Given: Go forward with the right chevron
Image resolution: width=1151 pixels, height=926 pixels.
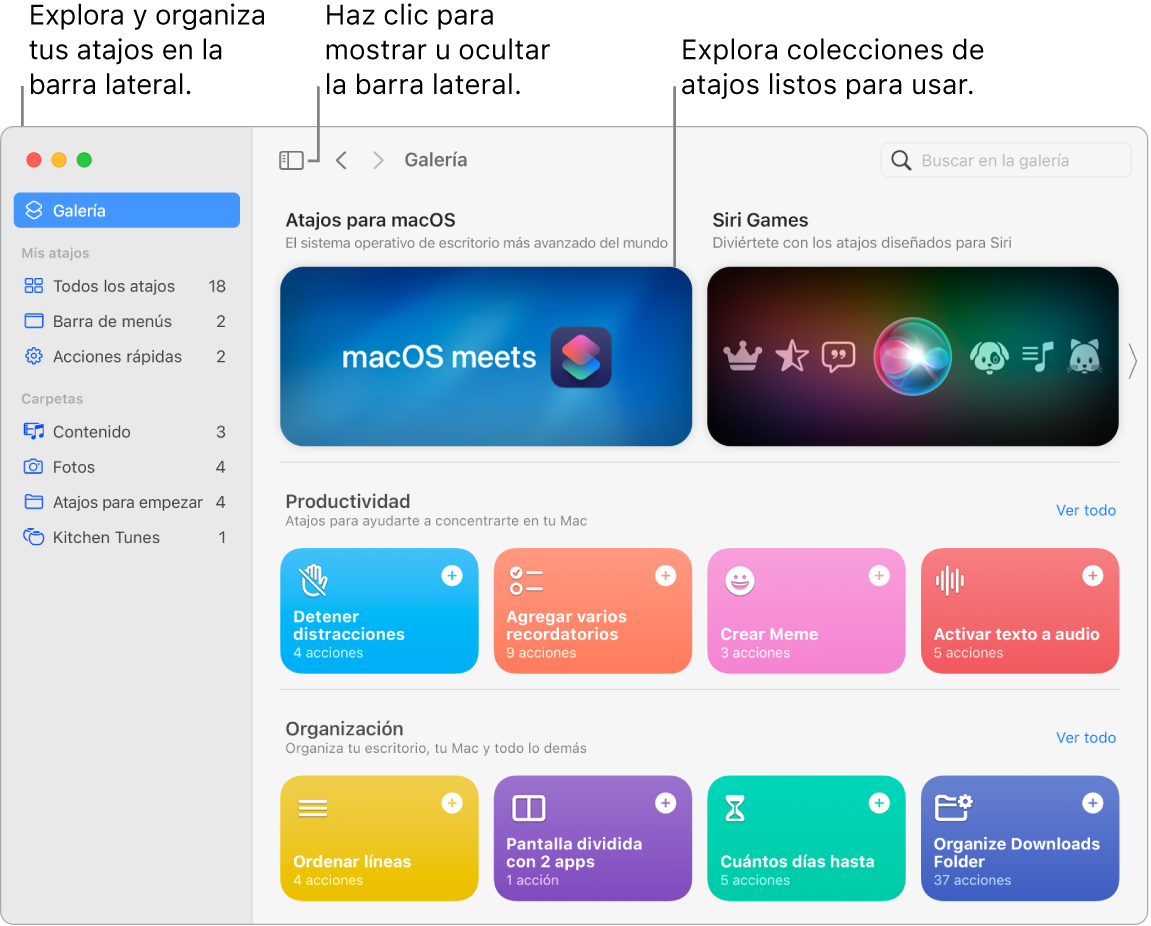Looking at the screenshot, I should click(378, 160).
